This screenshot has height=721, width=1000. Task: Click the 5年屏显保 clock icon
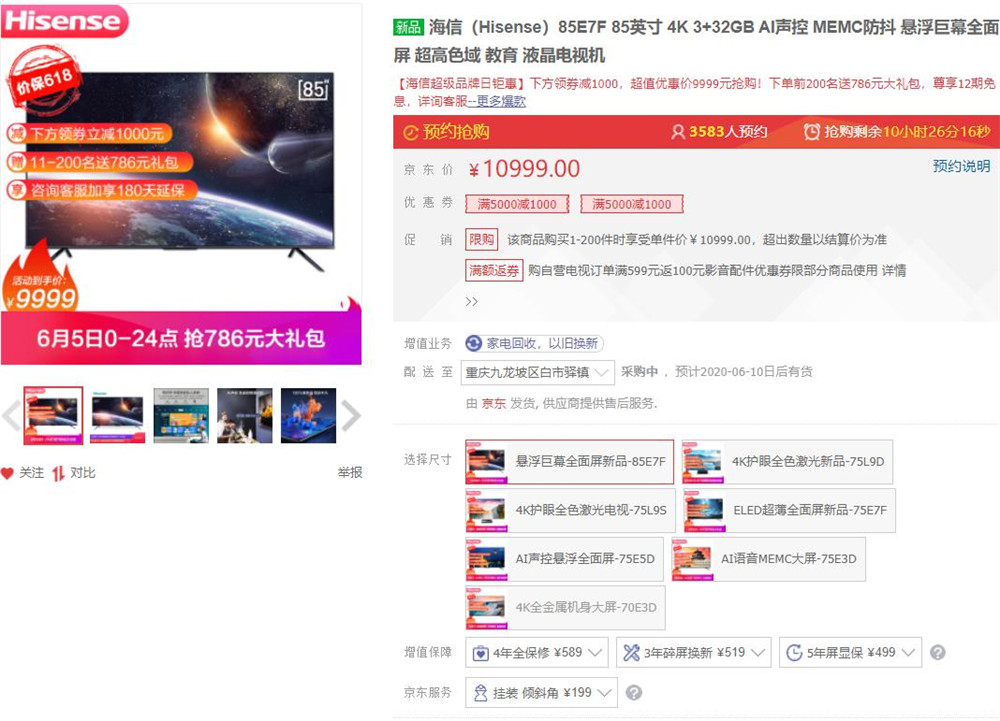click(x=794, y=653)
